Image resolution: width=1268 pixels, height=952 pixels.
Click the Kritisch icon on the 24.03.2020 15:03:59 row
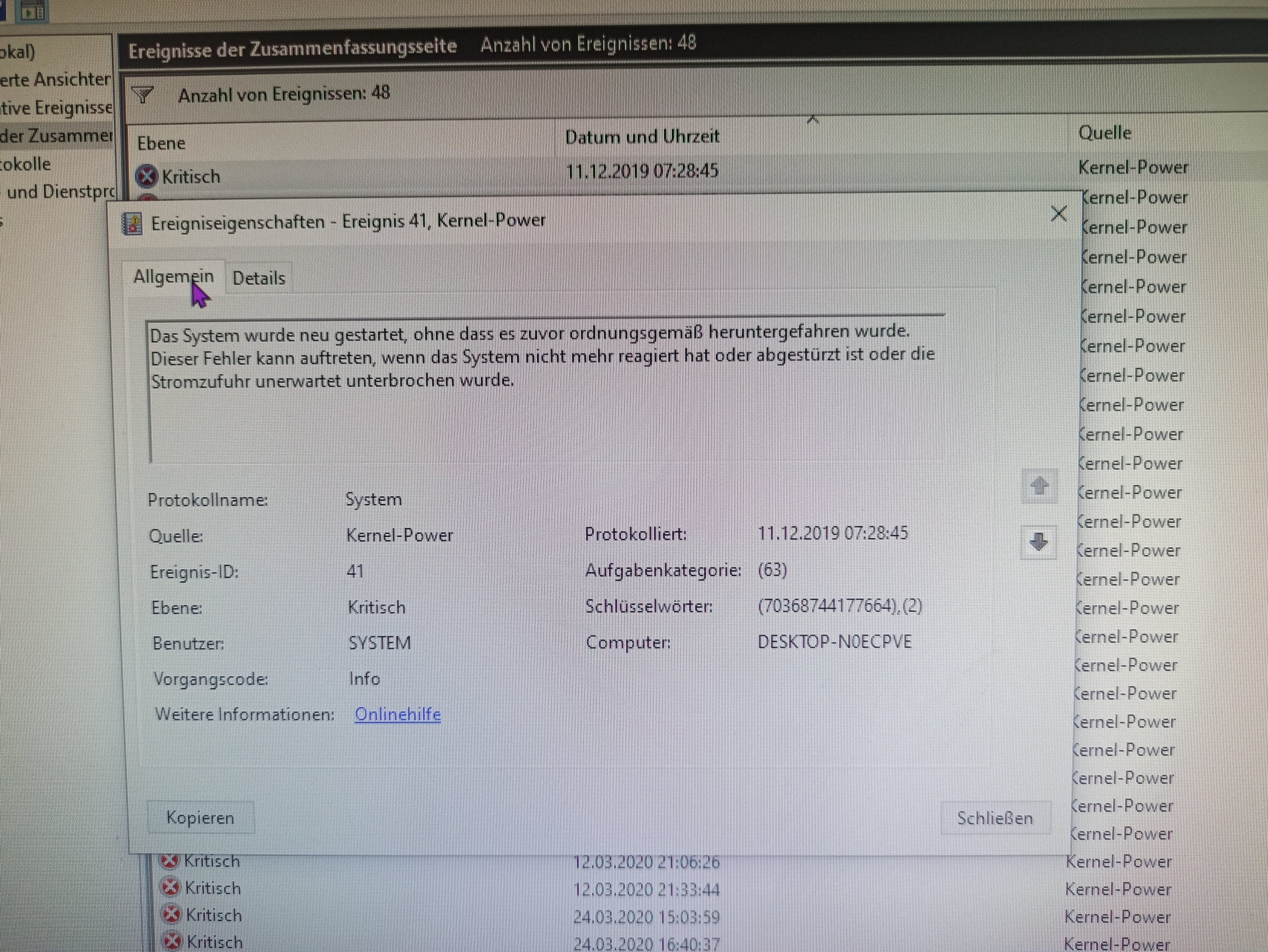(x=171, y=915)
